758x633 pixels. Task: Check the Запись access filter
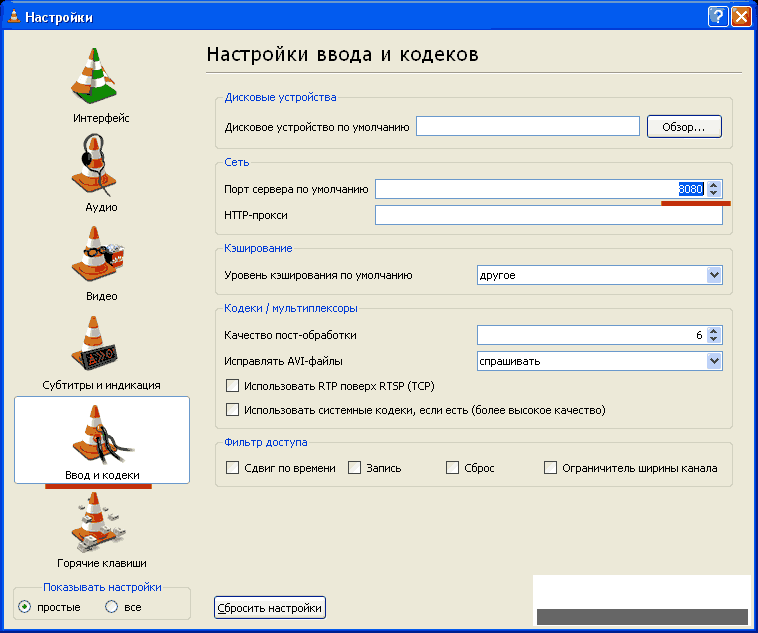354,468
